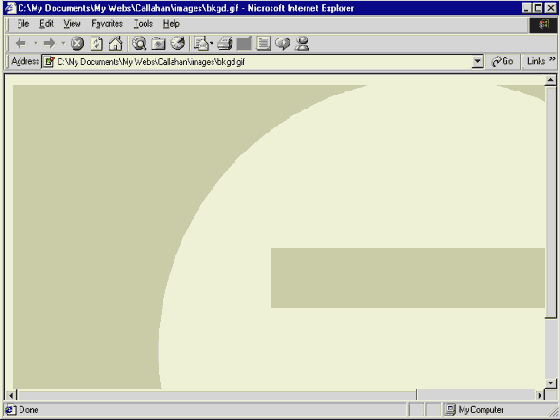Click the Go button
560x420 pixels.
(x=503, y=61)
